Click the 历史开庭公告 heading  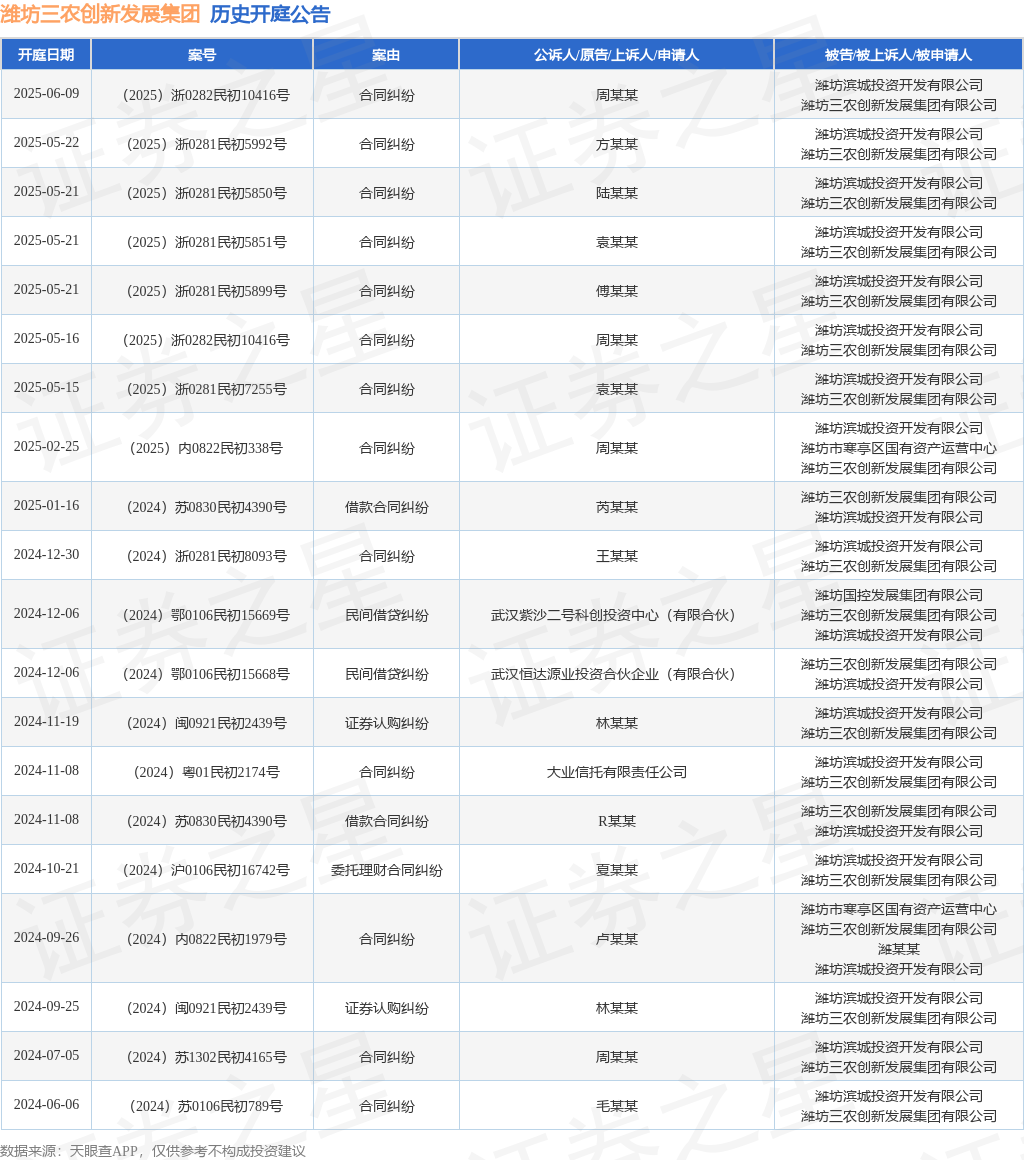270,14
